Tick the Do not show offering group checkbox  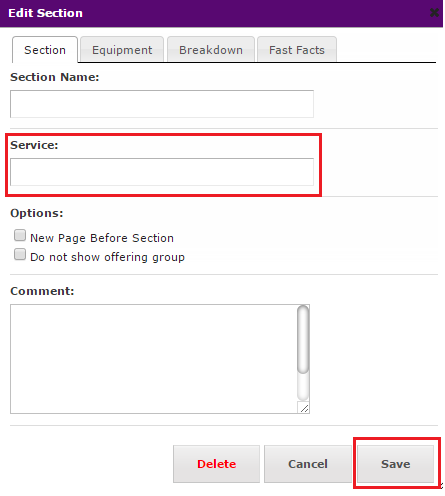point(20,254)
